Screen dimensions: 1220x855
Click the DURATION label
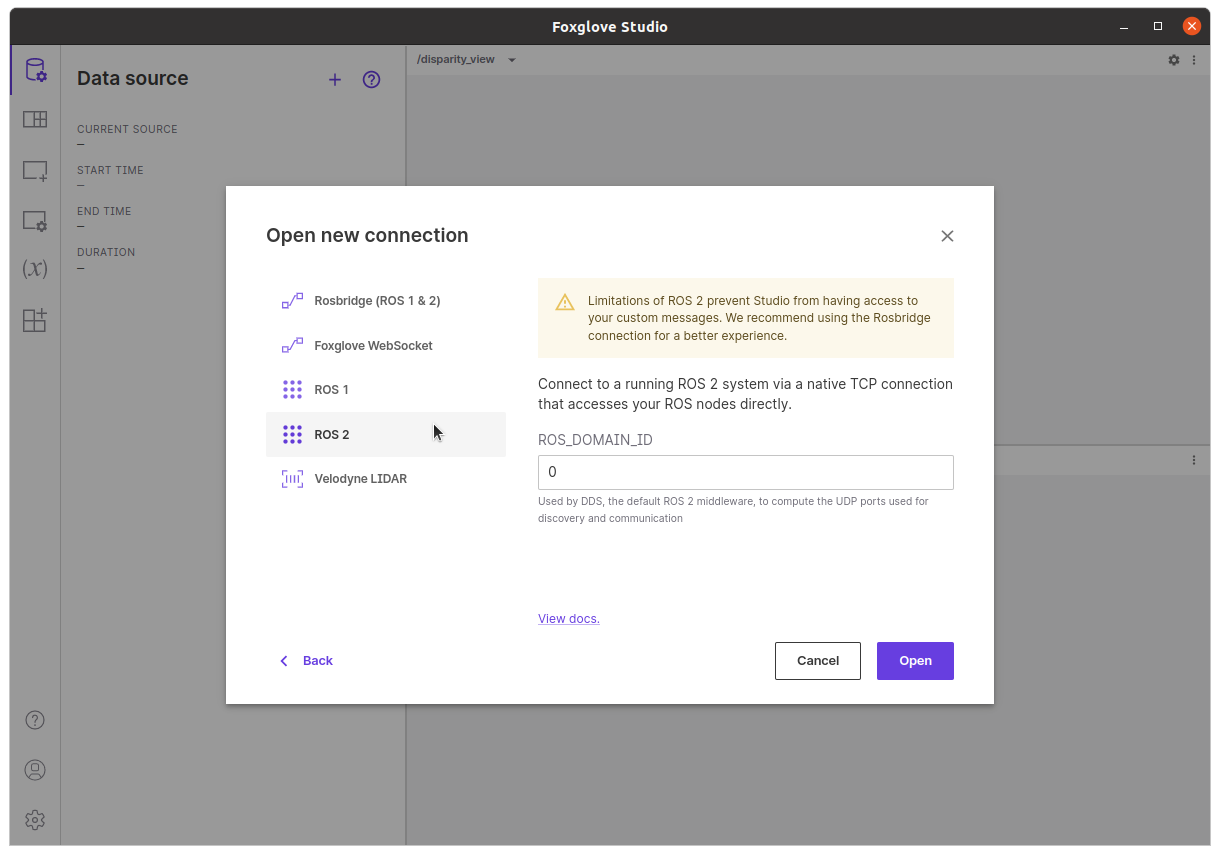click(106, 252)
